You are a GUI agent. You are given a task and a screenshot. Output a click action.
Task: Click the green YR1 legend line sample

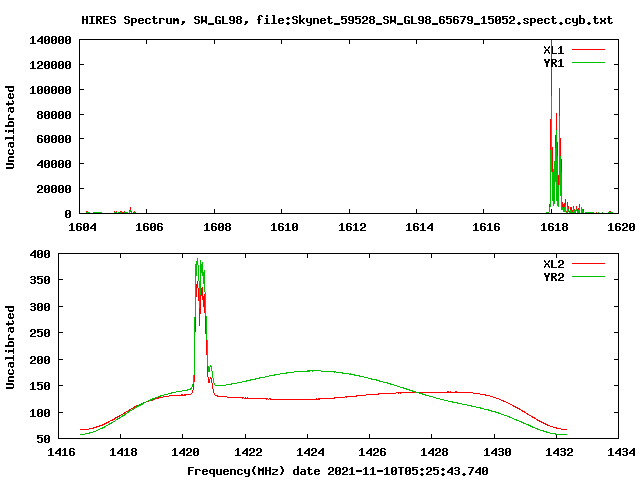coord(588,63)
